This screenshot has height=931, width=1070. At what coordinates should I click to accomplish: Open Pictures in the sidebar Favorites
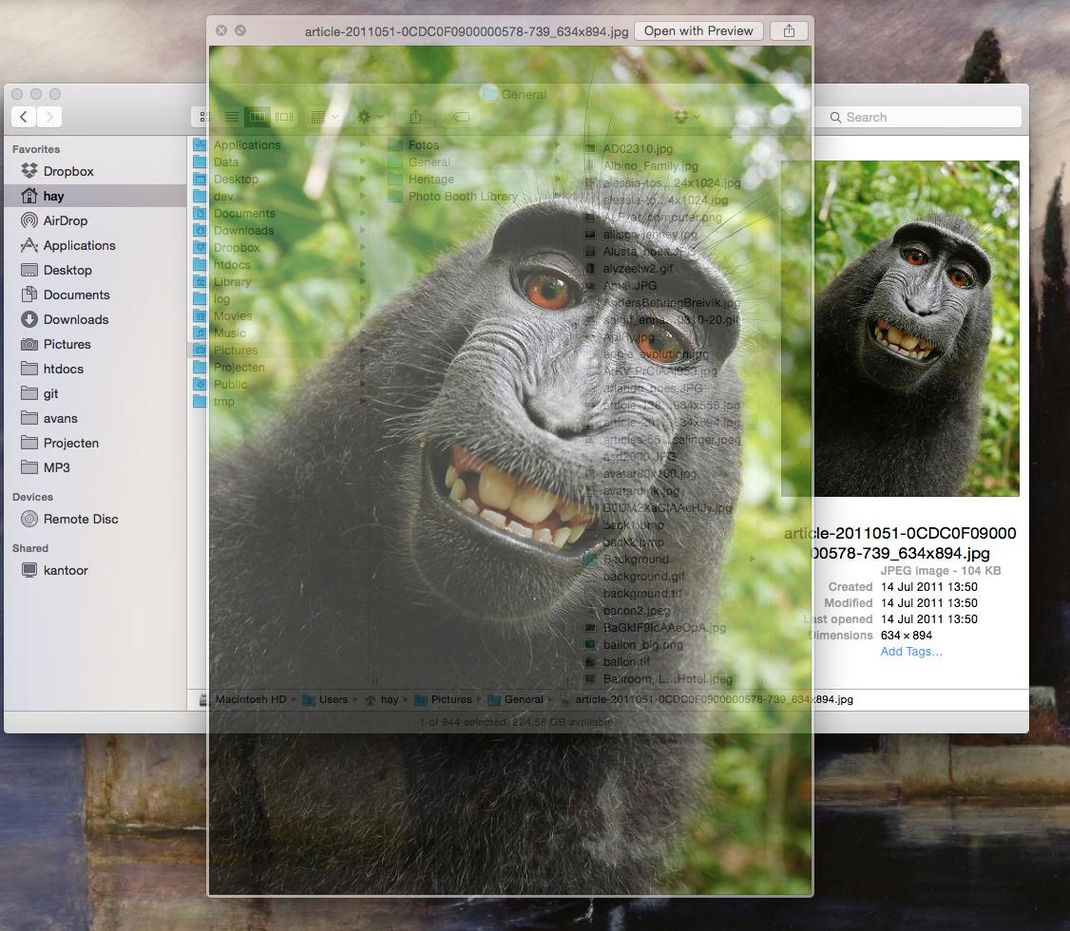click(x=95, y=344)
